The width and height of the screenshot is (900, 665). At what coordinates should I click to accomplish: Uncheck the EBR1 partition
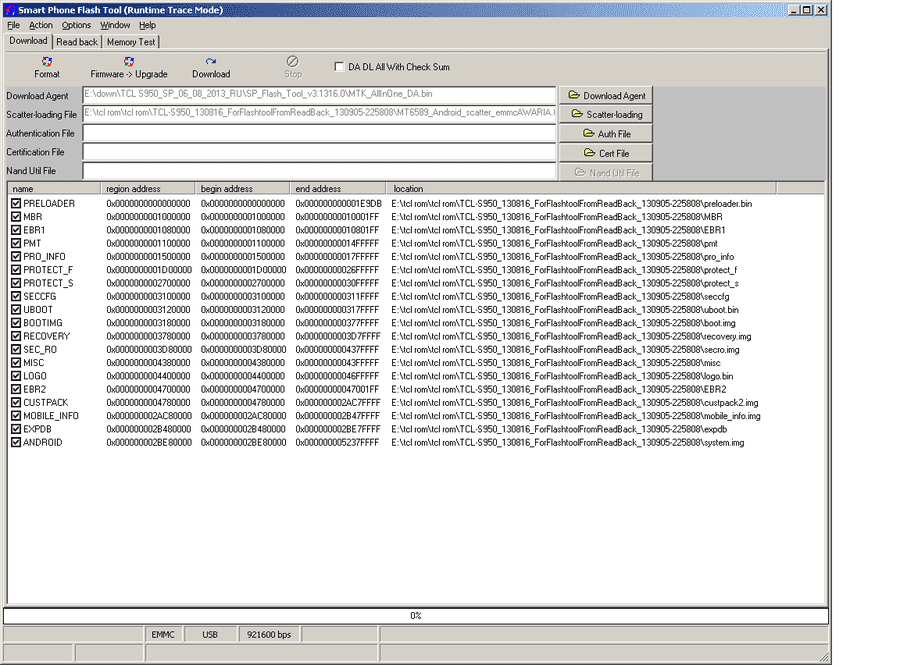pos(16,230)
